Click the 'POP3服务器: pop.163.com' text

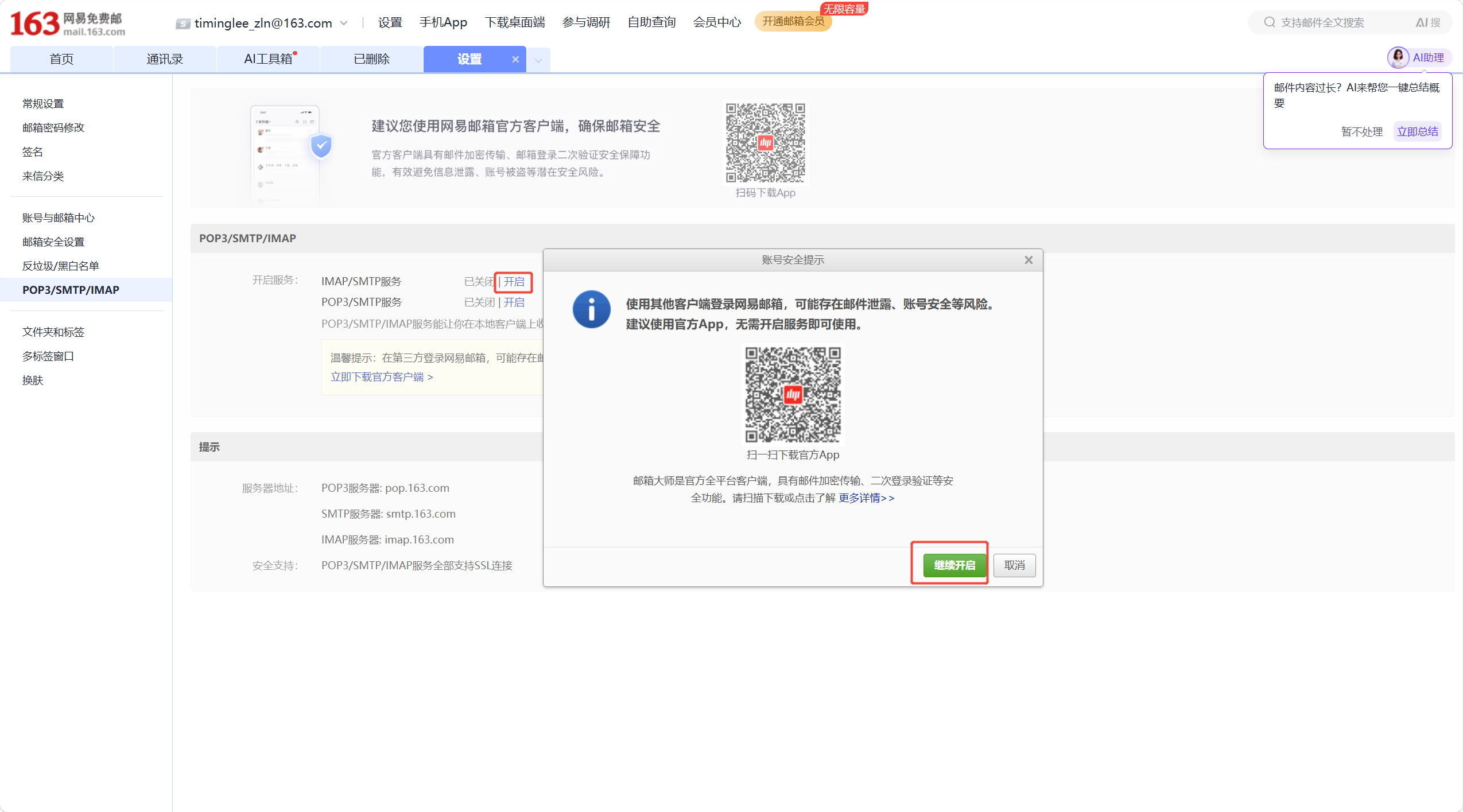(385, 488)
